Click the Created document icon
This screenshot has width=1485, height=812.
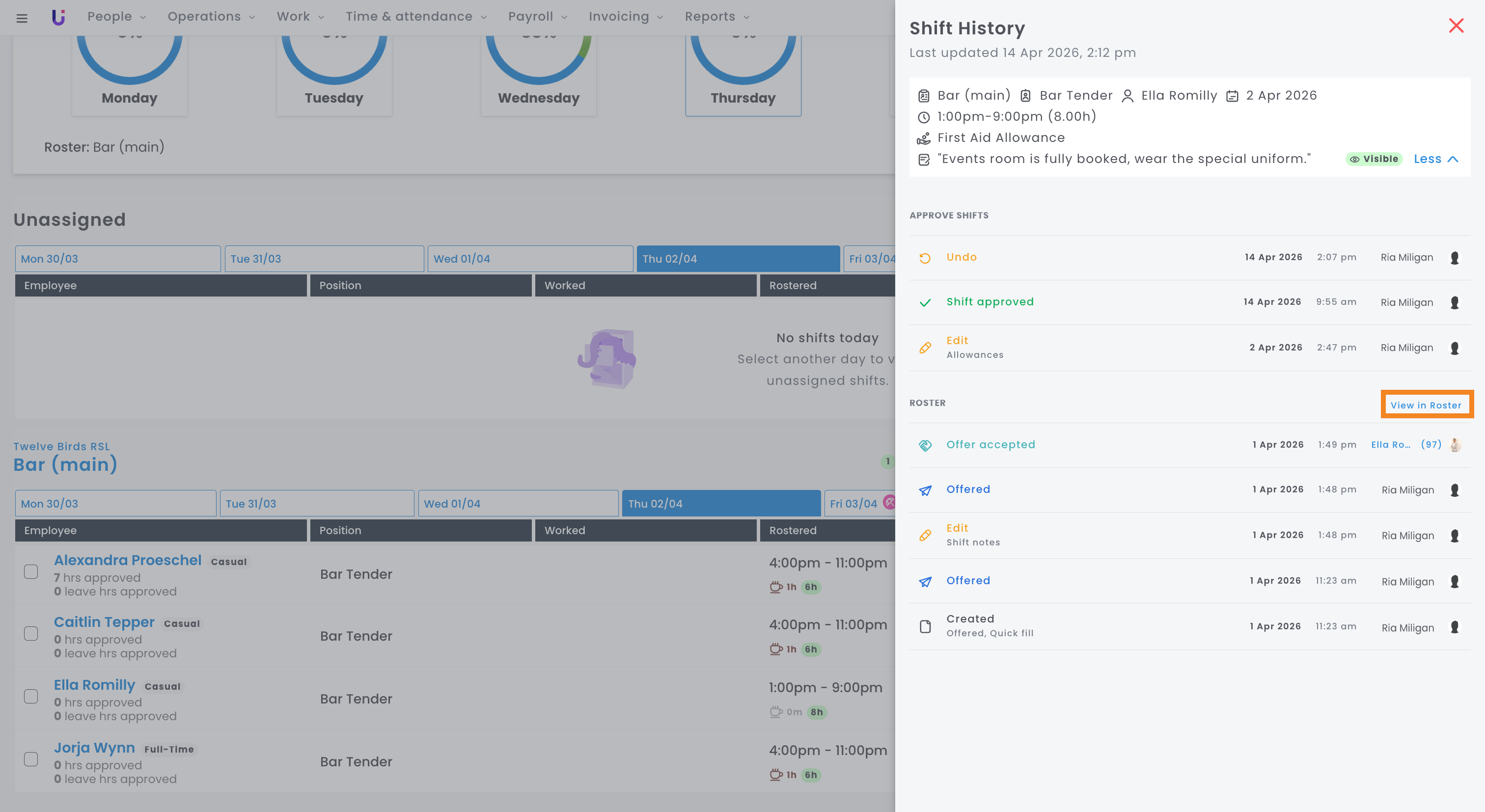(925, 626)
